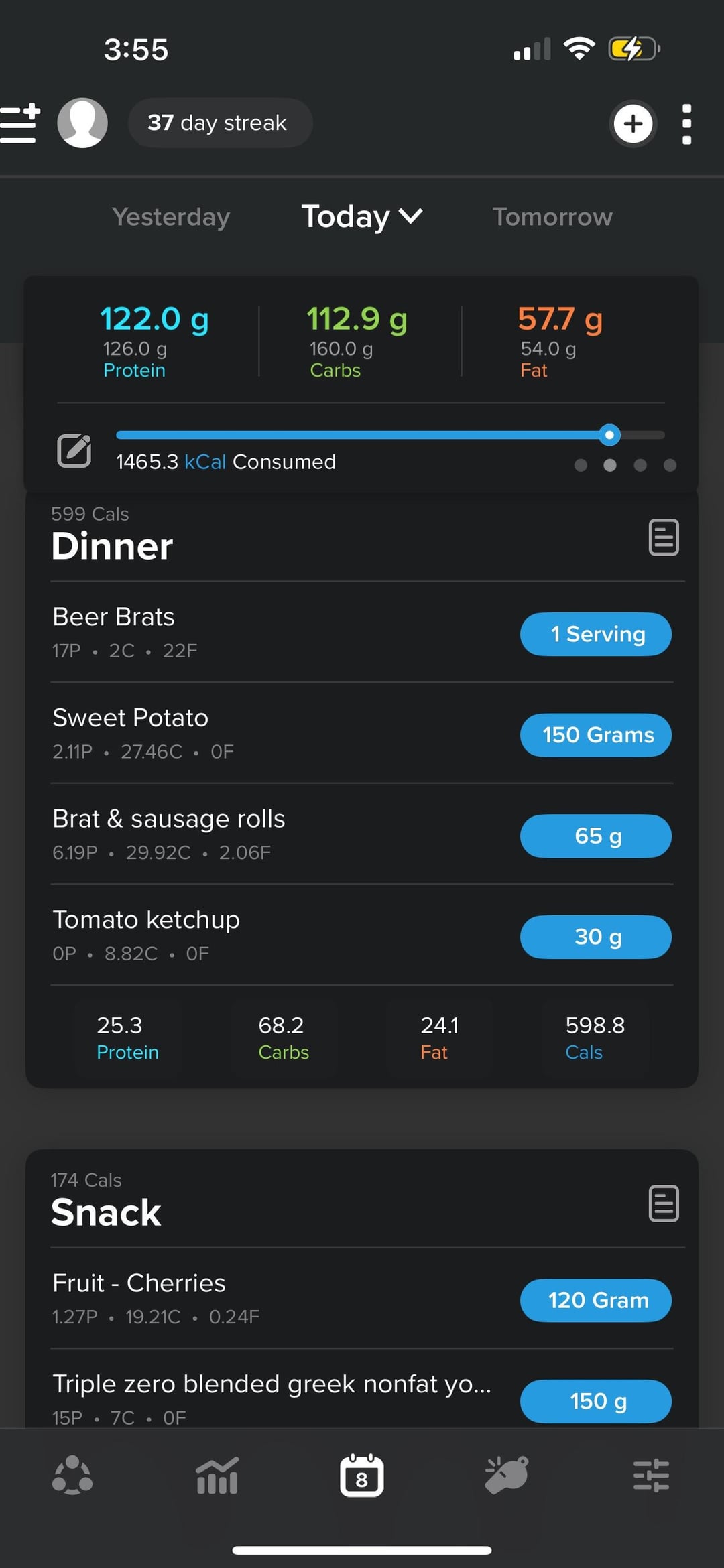The image size is (724, 1568).
Task: Open the Dinner meal notes icon
Action: coord(664,537)
